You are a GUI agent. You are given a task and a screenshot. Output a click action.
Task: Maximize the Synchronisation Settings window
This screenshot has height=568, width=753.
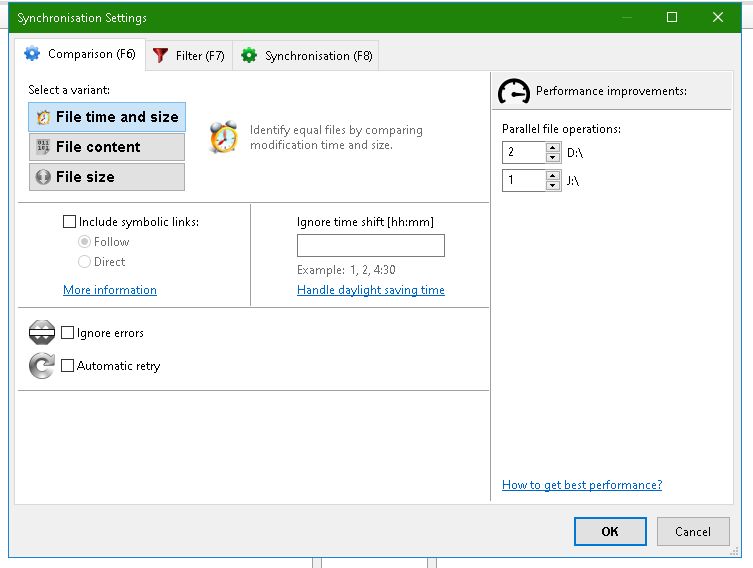coord(672,17)
